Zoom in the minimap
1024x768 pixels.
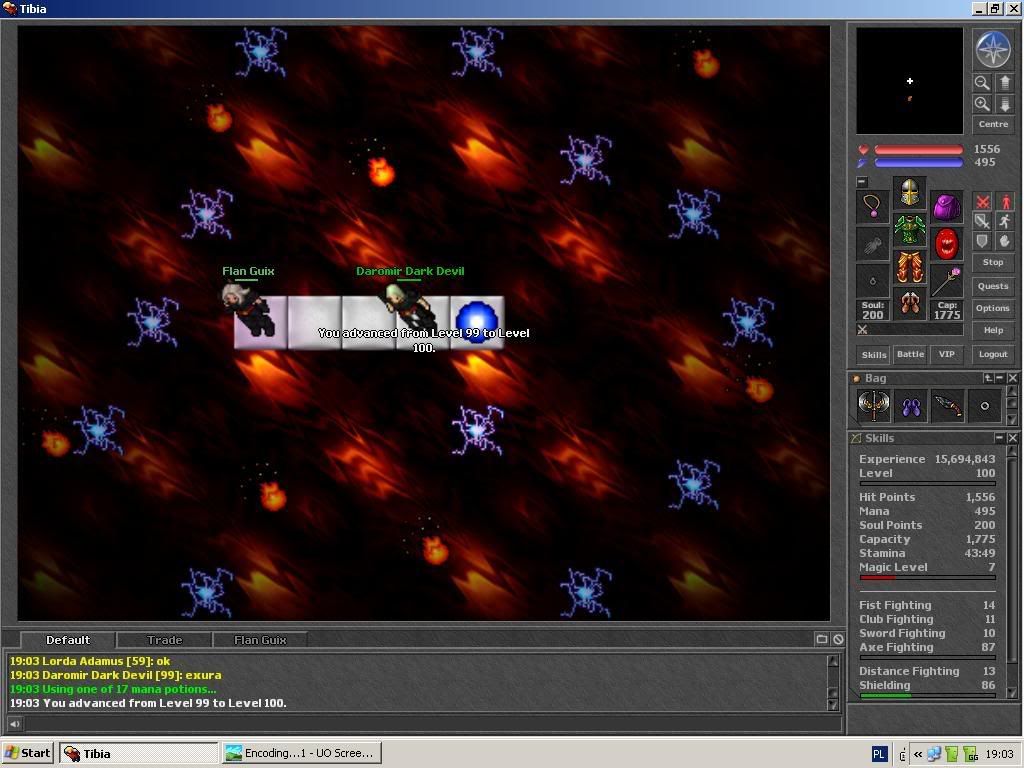[982, 104]
